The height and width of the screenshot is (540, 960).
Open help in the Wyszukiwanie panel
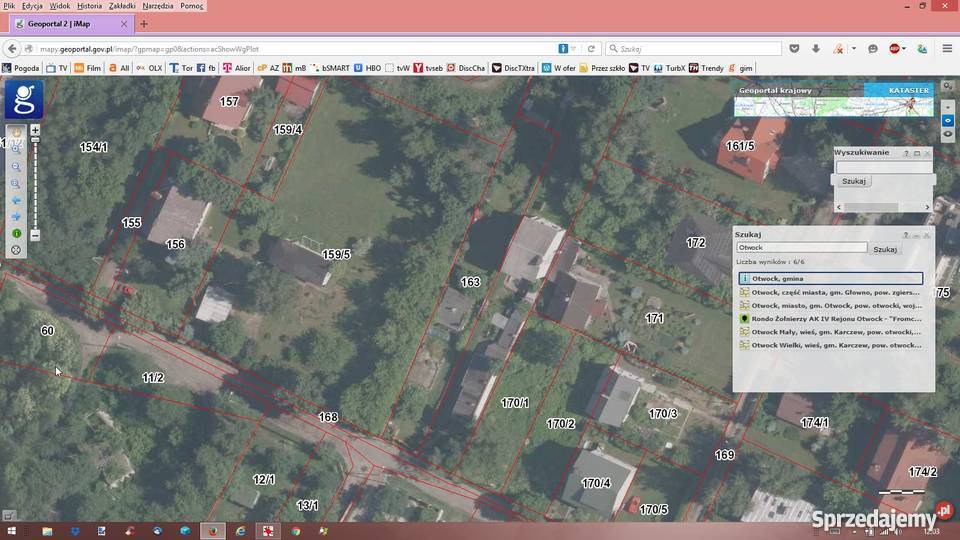pos(906,153)
